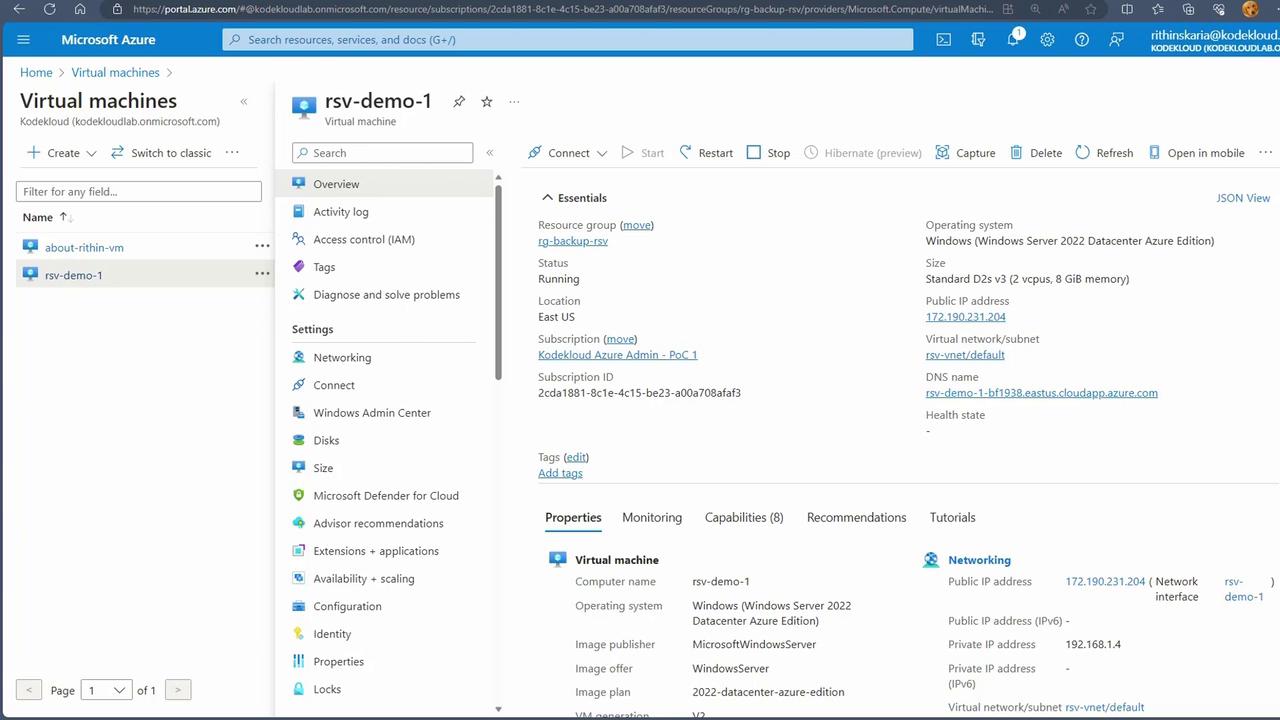The image size is (1280, 720).
Task: Open the Essentials public IP address link
Action: [966, 317]
